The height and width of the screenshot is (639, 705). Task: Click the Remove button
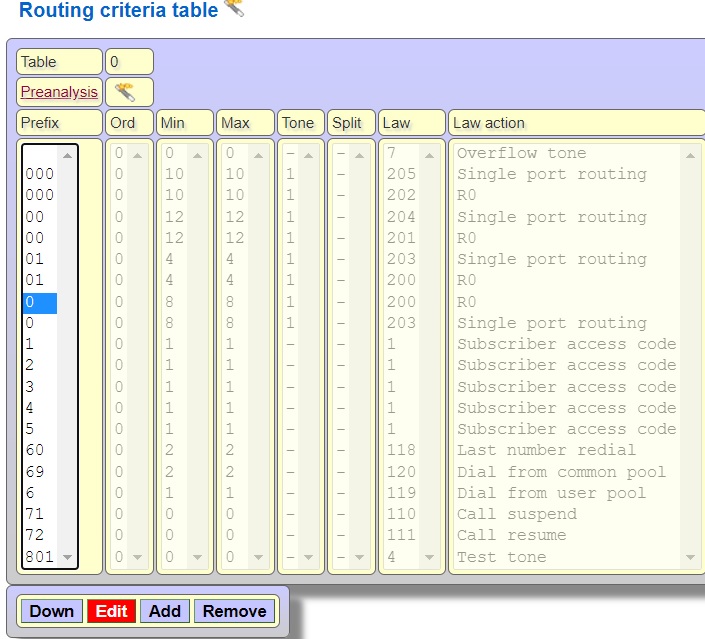[235, 611]
